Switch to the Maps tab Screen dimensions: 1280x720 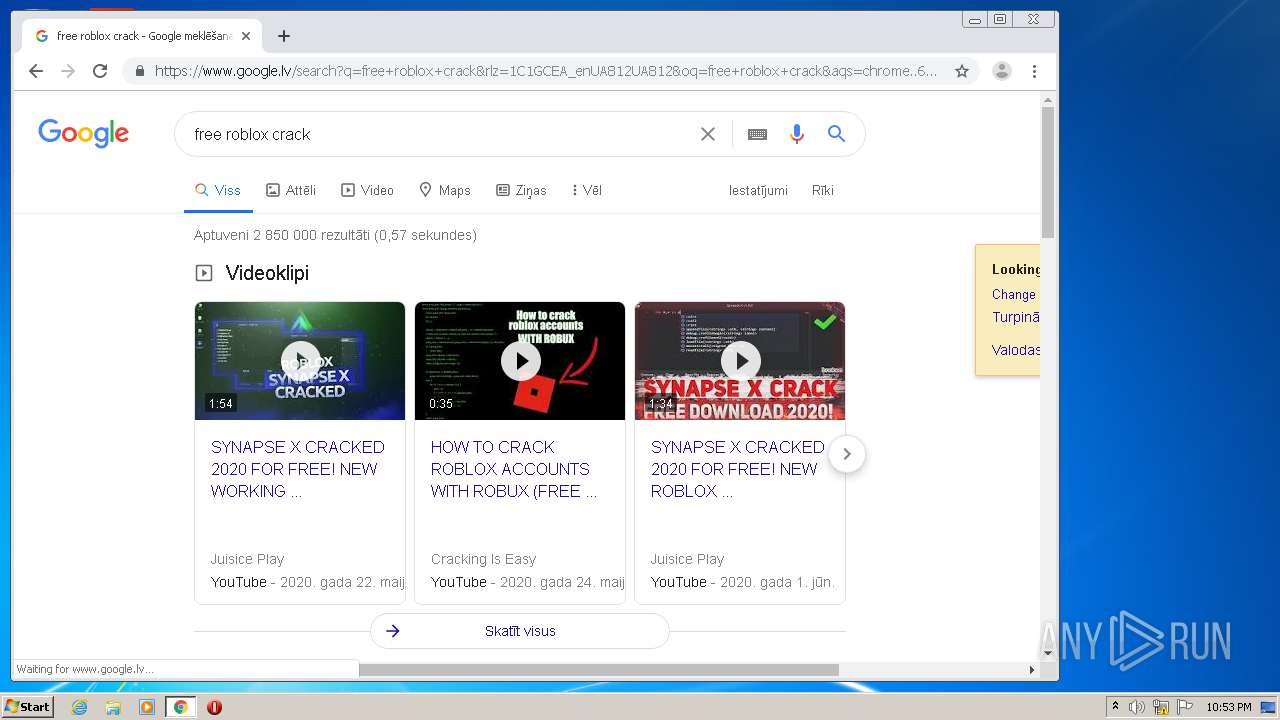point(445,190)
